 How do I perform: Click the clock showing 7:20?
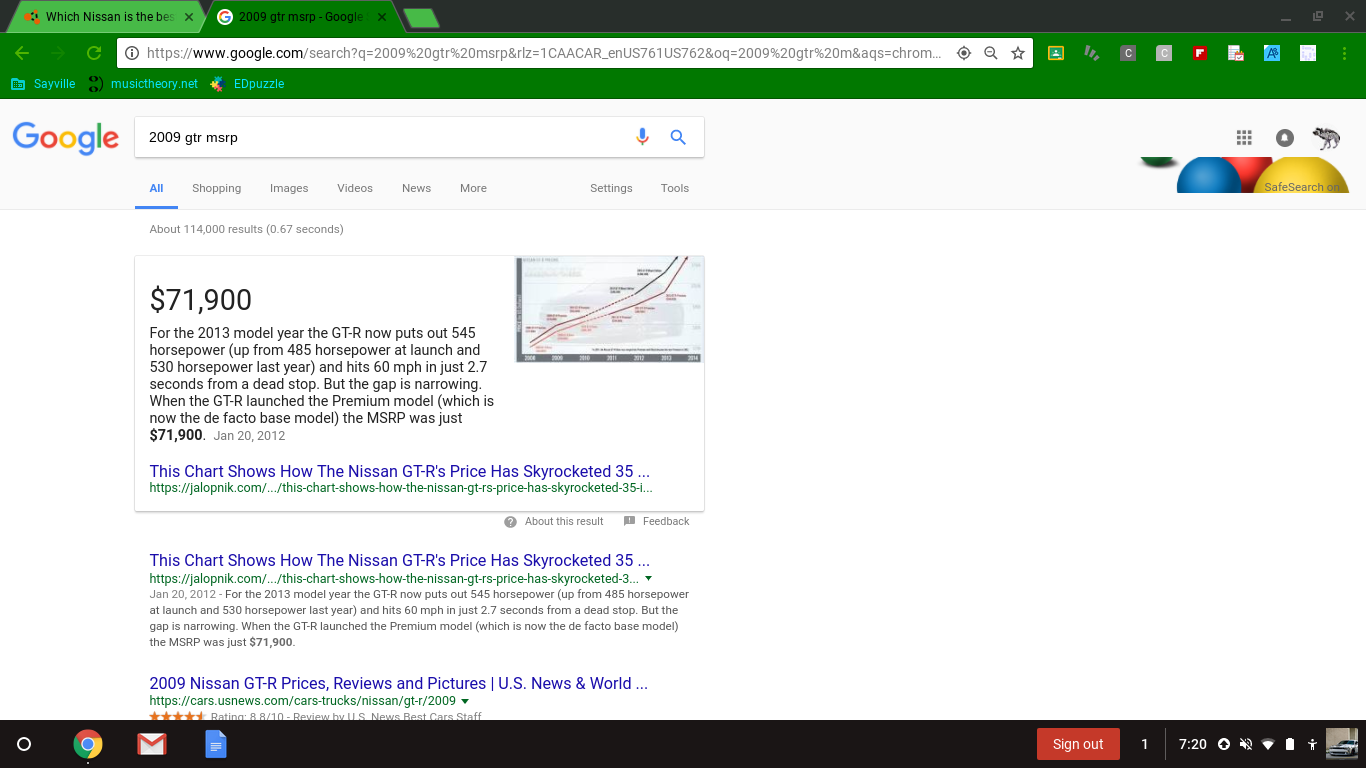click(1193, 744)
